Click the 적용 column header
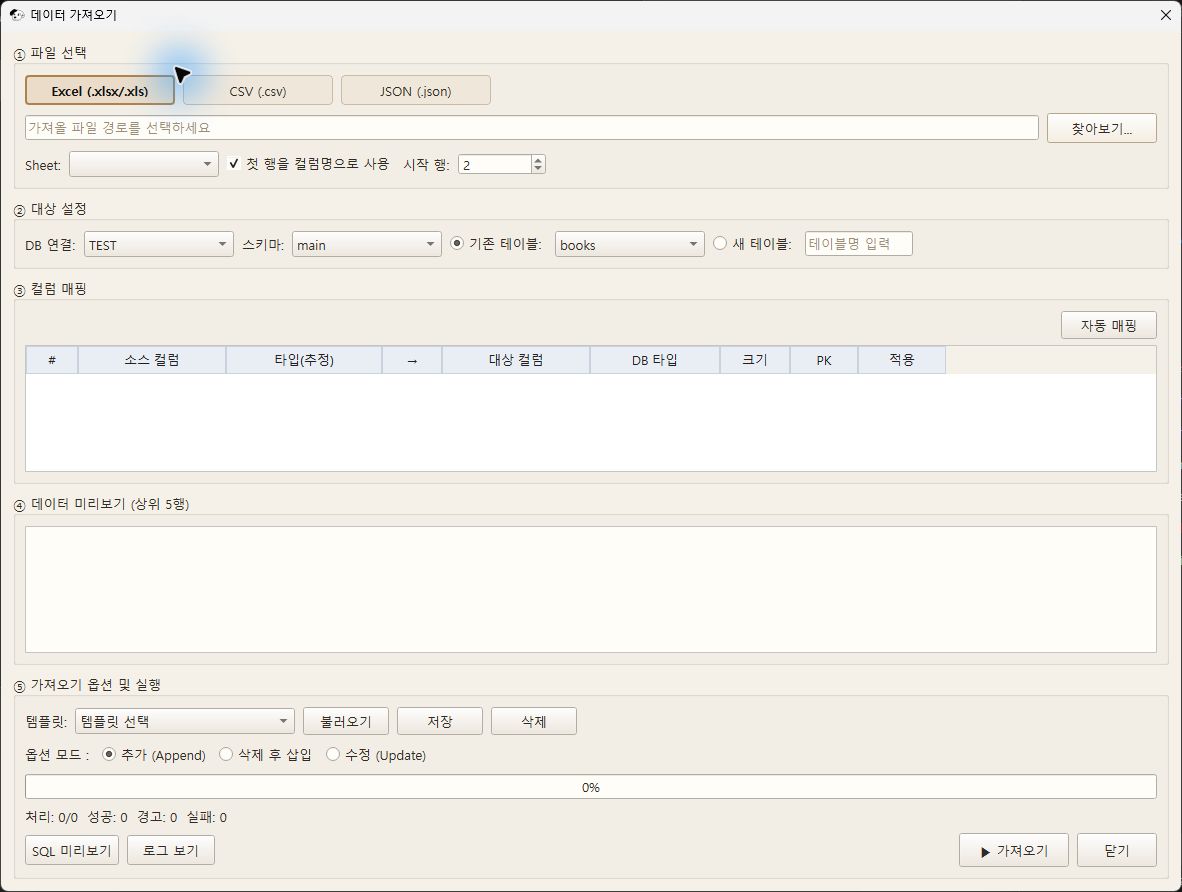The image size is (1182, 892). (902, 360)
